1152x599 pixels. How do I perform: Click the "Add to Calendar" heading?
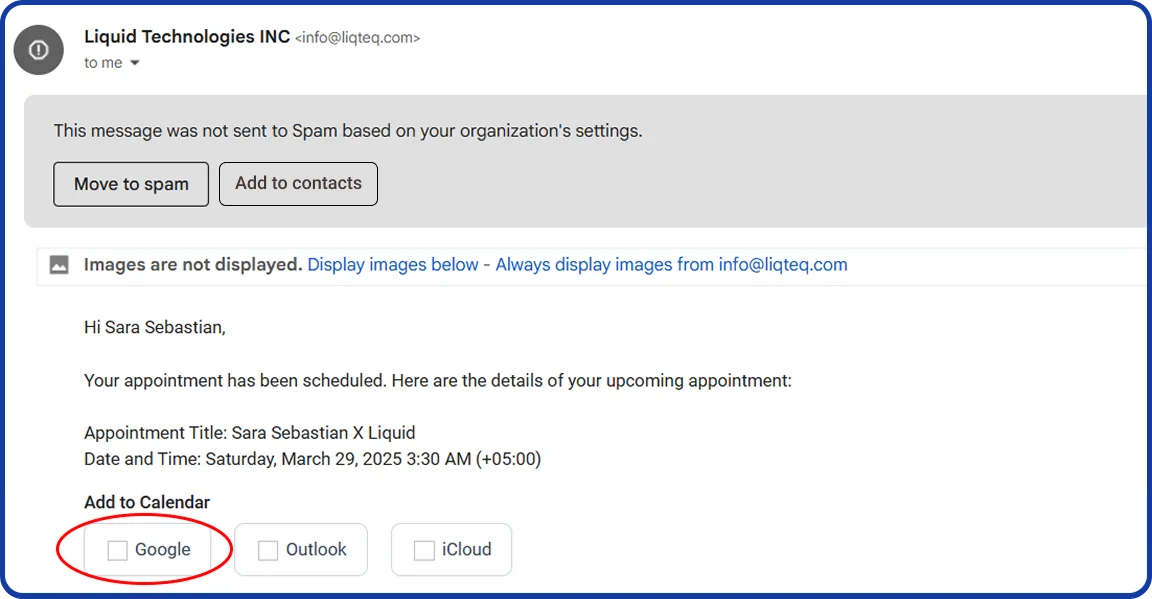[147, 502]
